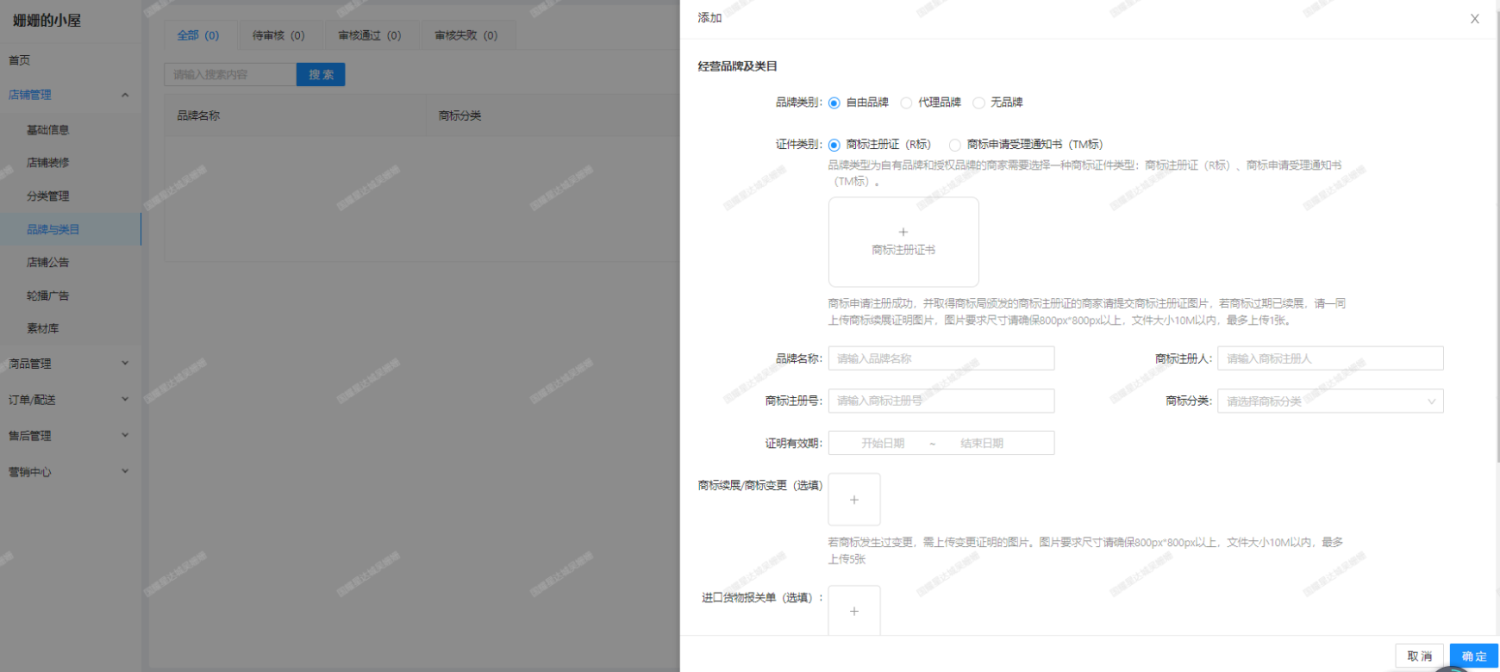Switch to 审核失败 (0) tab
This screenshot has height=672, width=1500.
click(466, 35)
